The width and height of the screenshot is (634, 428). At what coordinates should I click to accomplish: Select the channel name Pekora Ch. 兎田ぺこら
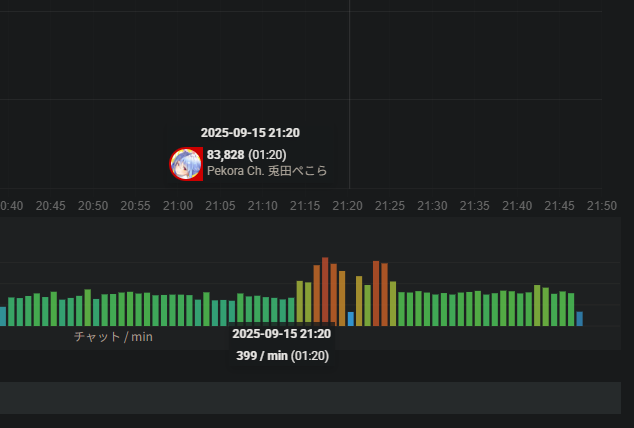(x=267, y=171)
